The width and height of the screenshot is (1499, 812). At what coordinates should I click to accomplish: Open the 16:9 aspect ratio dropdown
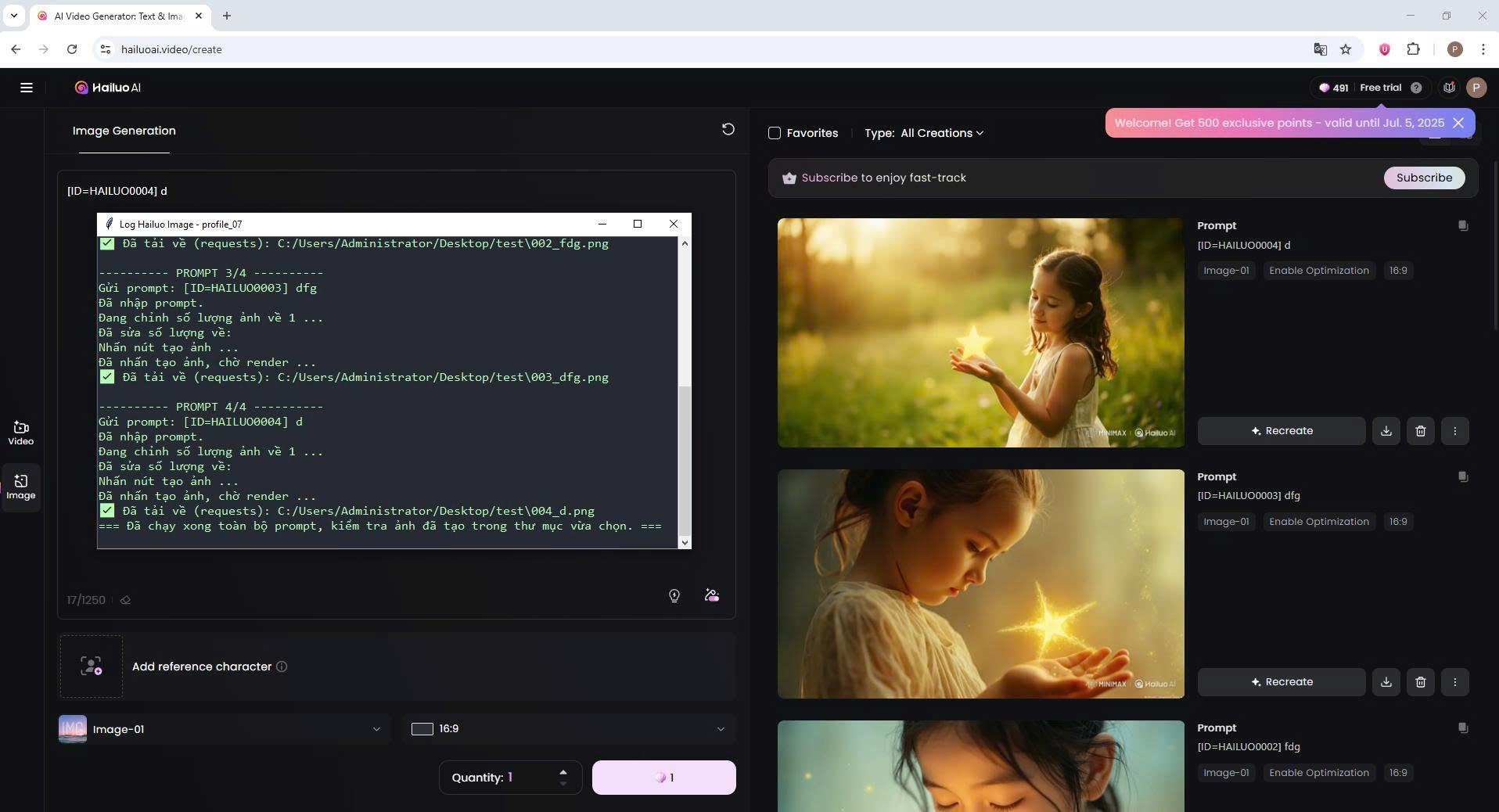[x=568, y=729]
